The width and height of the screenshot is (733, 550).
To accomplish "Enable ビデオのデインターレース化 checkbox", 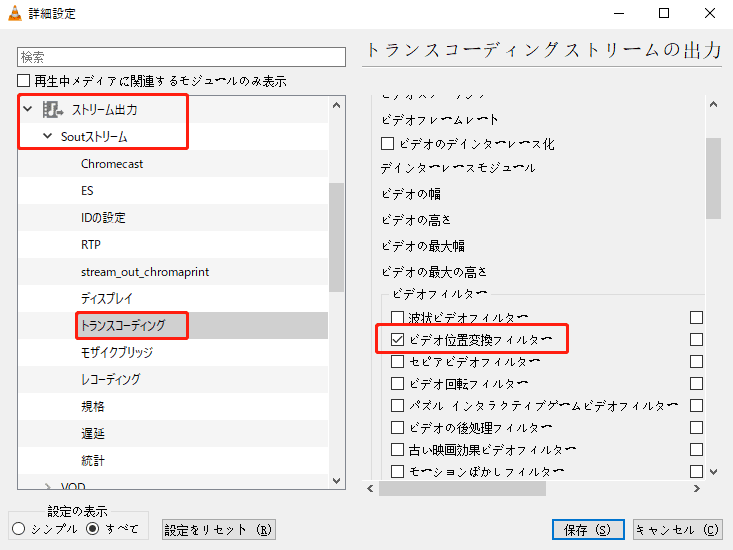I will 387,143.
